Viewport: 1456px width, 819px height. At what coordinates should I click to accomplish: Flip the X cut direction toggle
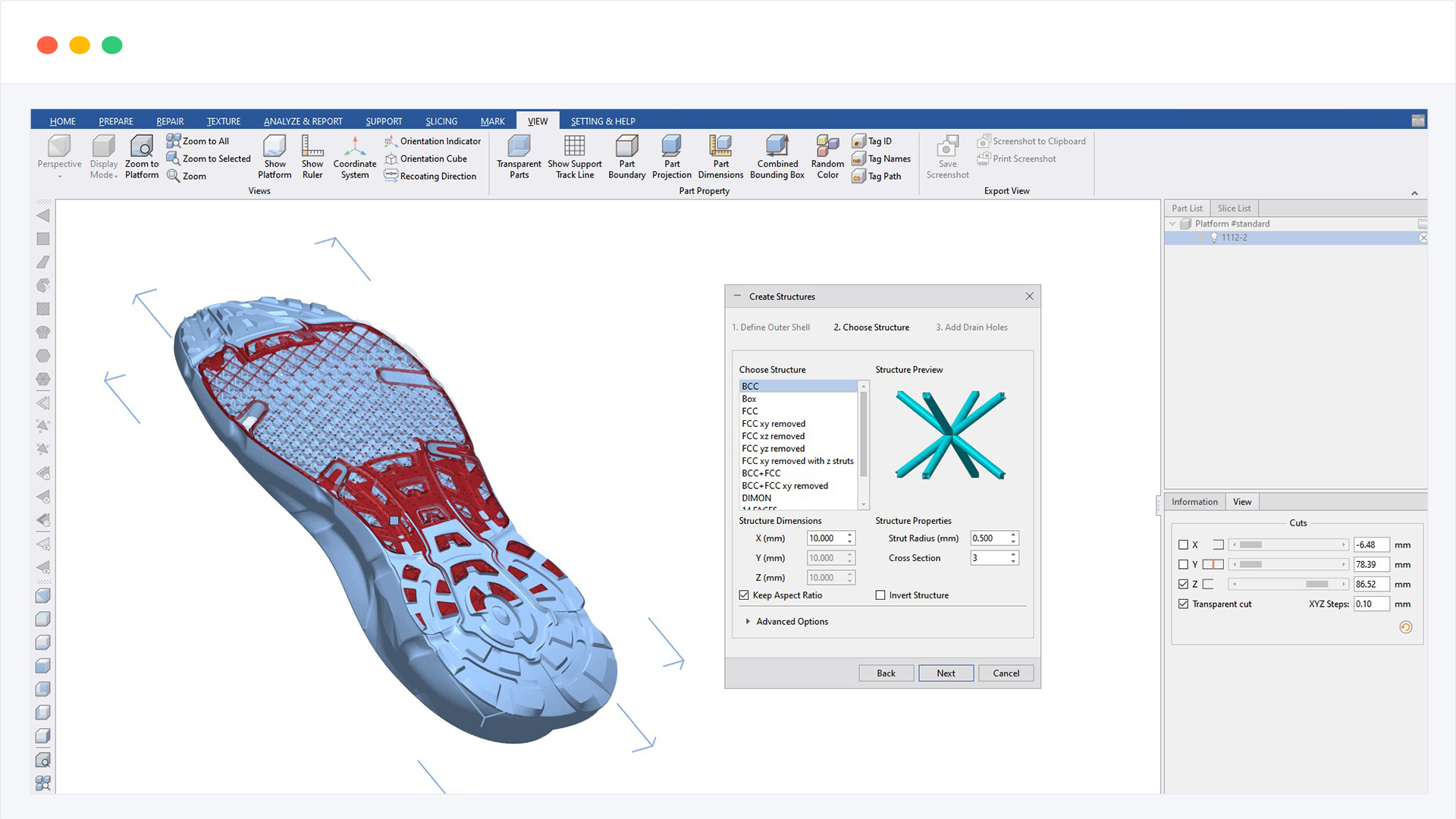(x=1218, y=544)
